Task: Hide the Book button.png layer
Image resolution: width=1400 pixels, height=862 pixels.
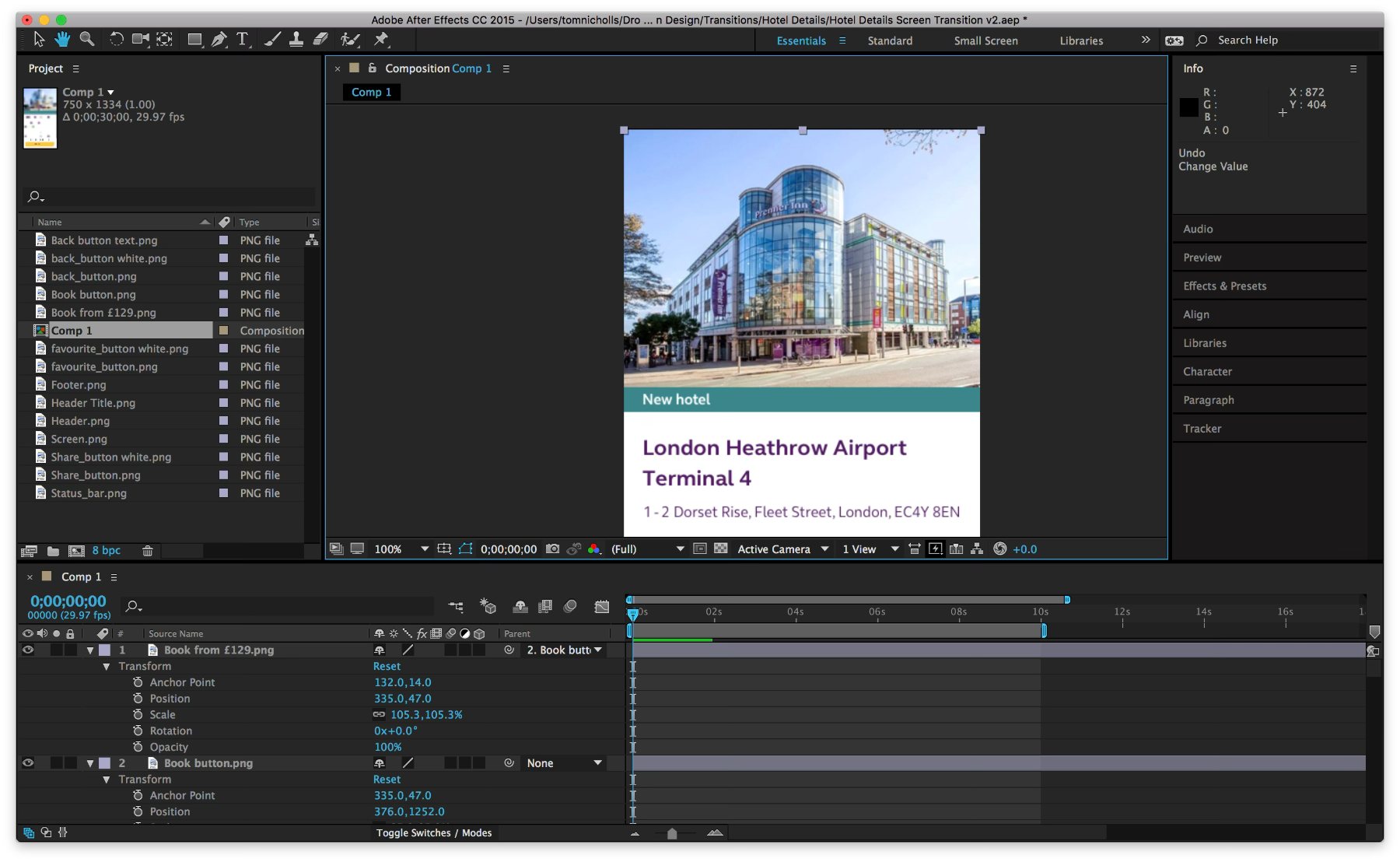Action: pyautogui.click(x=28, y=763)
